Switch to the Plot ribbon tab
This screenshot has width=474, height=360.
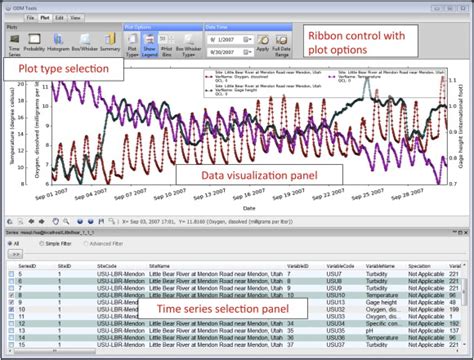pos(45,18)
